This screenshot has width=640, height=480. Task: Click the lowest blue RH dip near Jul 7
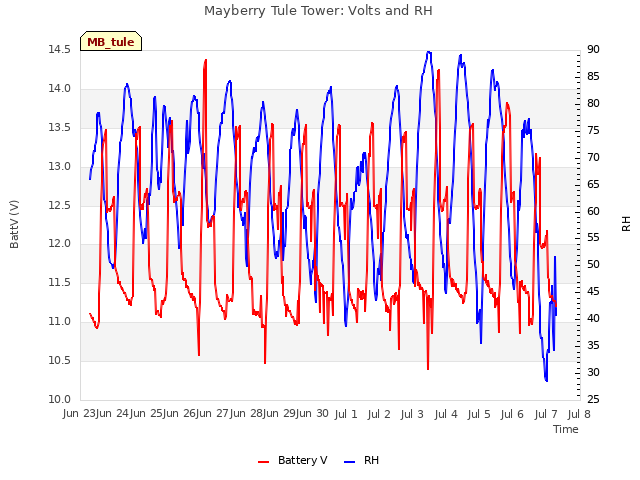click(x=546, y=380)
